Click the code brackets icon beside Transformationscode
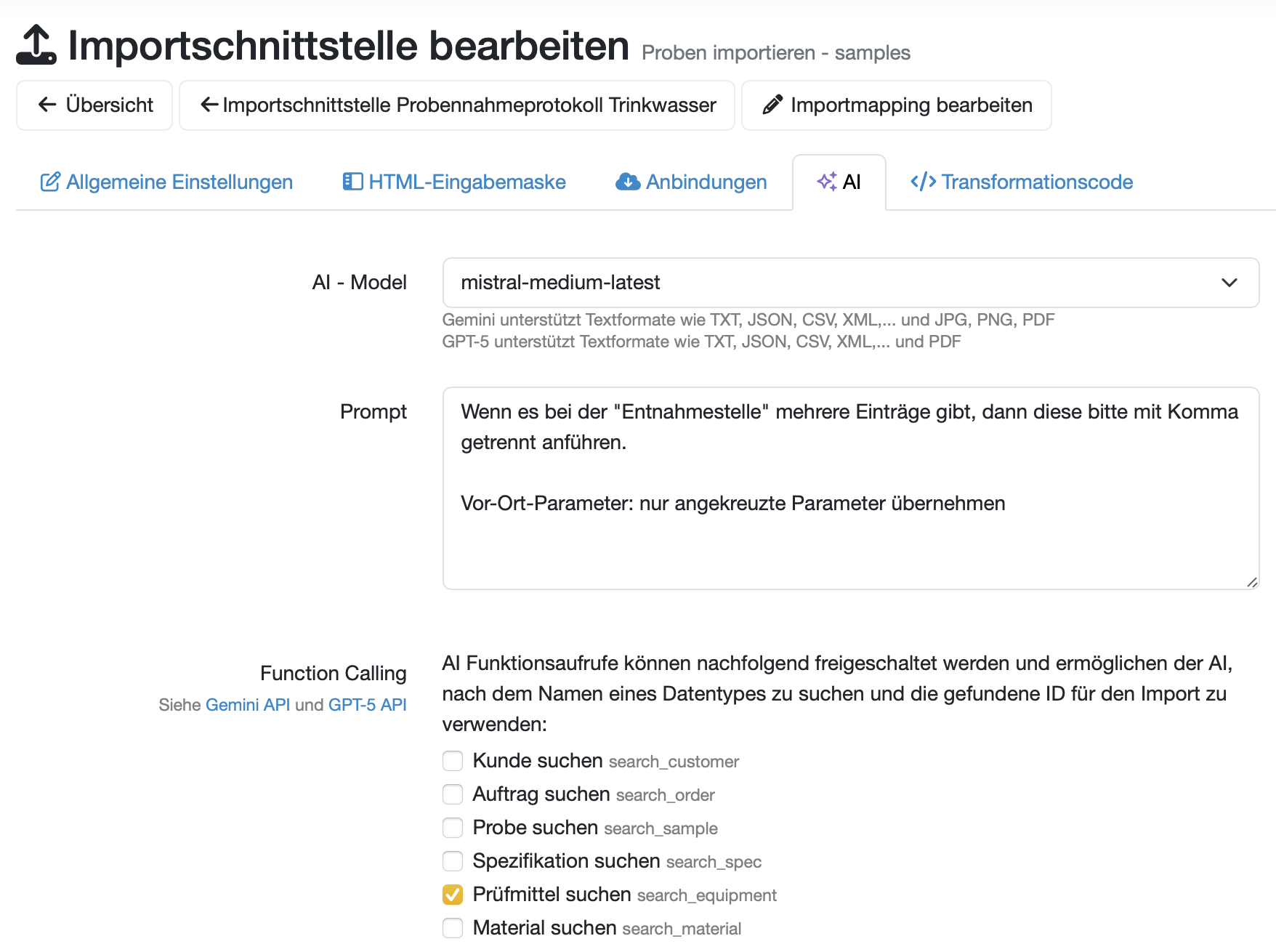 pos(923,182)
